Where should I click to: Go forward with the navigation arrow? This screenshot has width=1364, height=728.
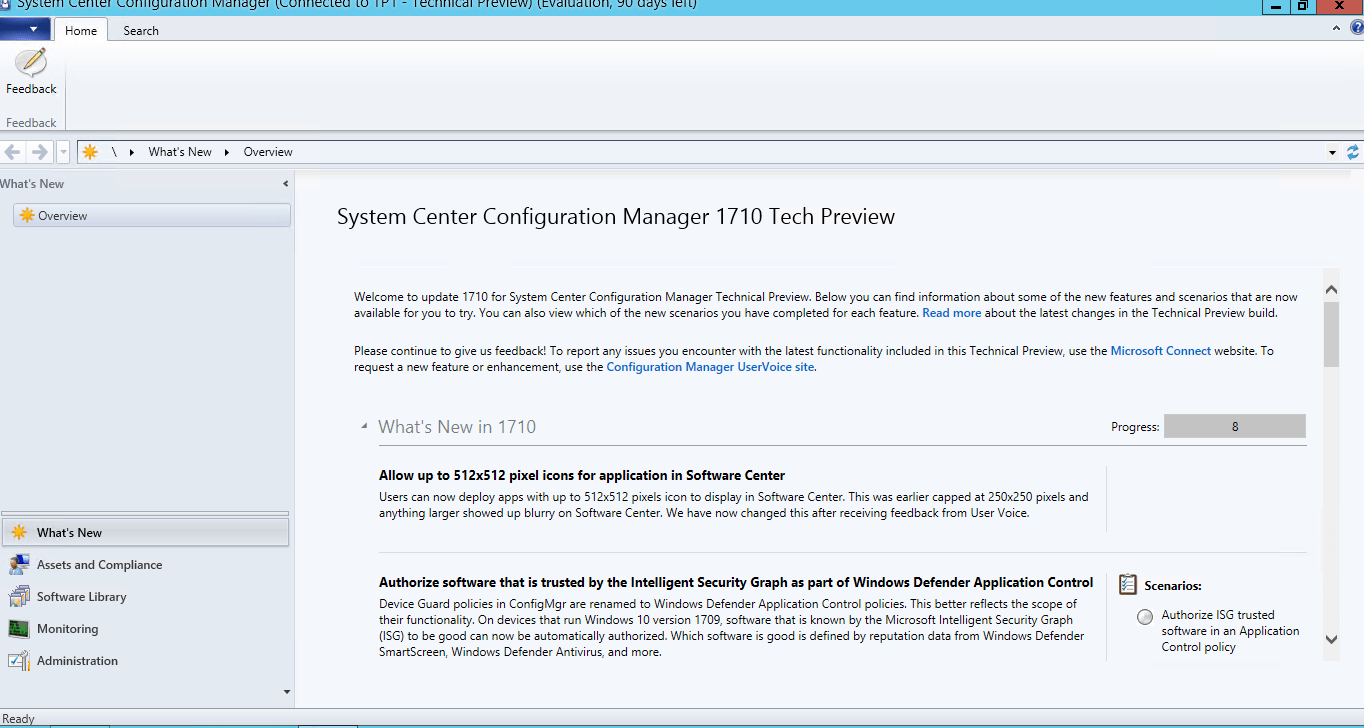click(40, 152)
